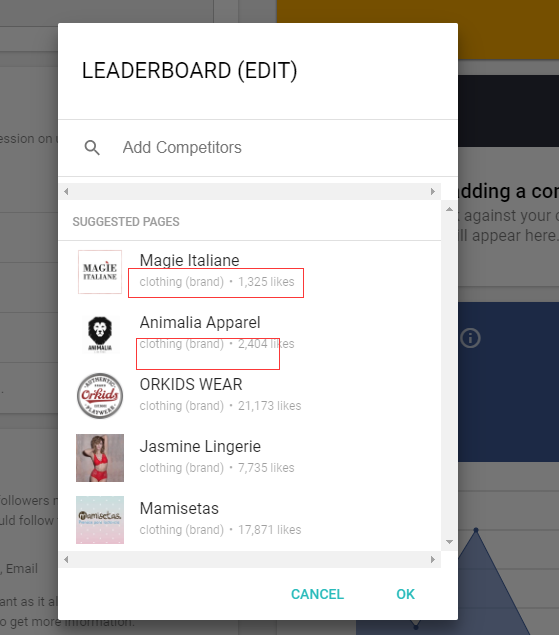Click the Magie Italiane logo thumbnail
The height and width of the screenshot is (635, 559).
[x=100, y=272]
